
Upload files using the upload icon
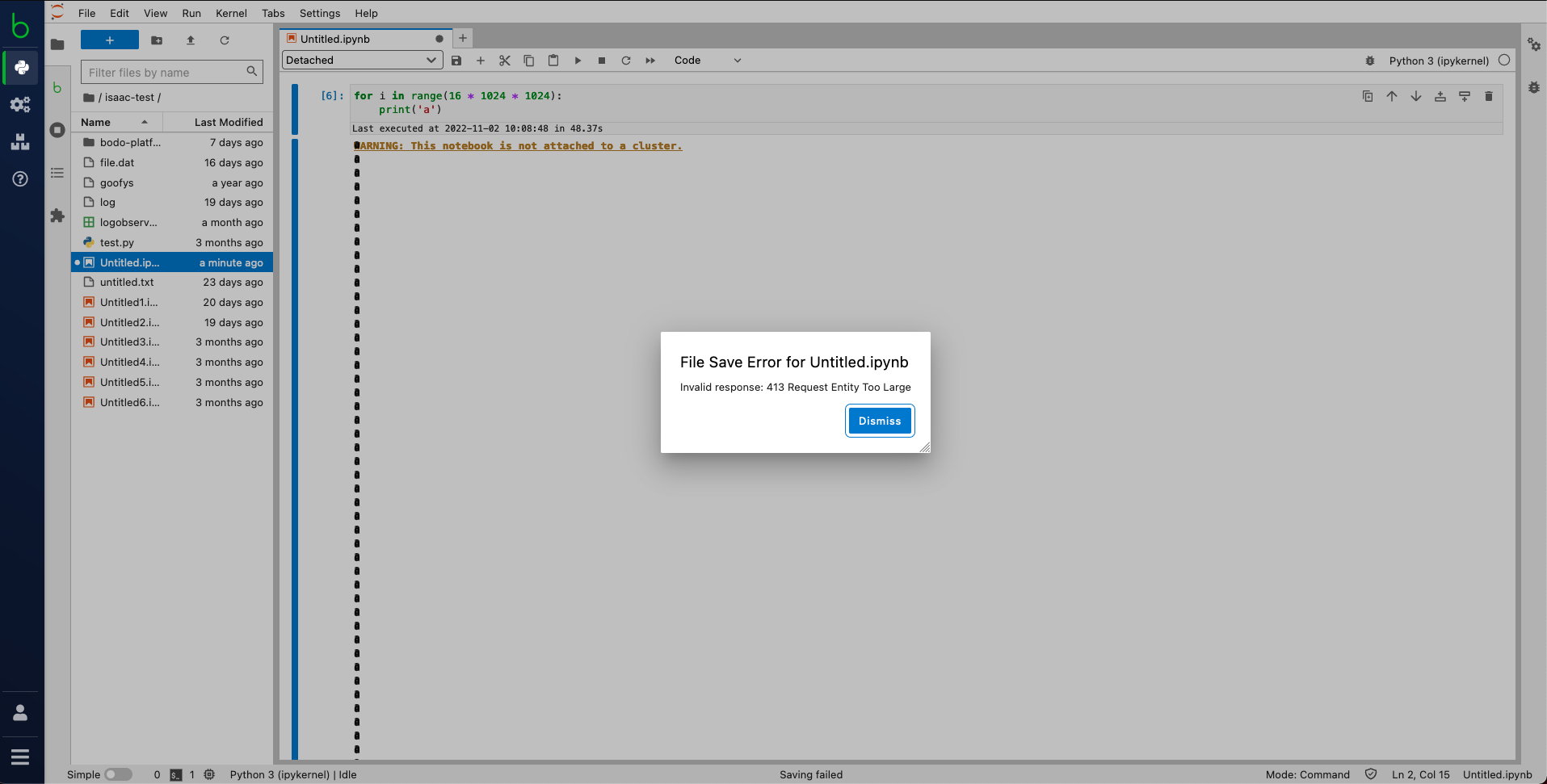[191, 40]
